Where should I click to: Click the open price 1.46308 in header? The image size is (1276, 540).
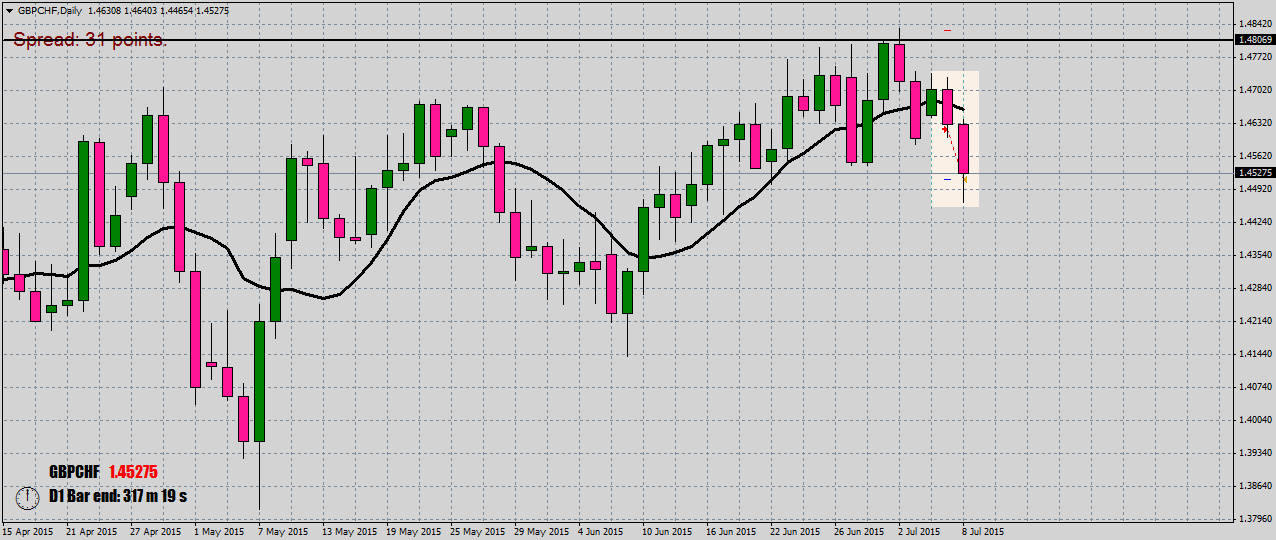click(106, 9)
